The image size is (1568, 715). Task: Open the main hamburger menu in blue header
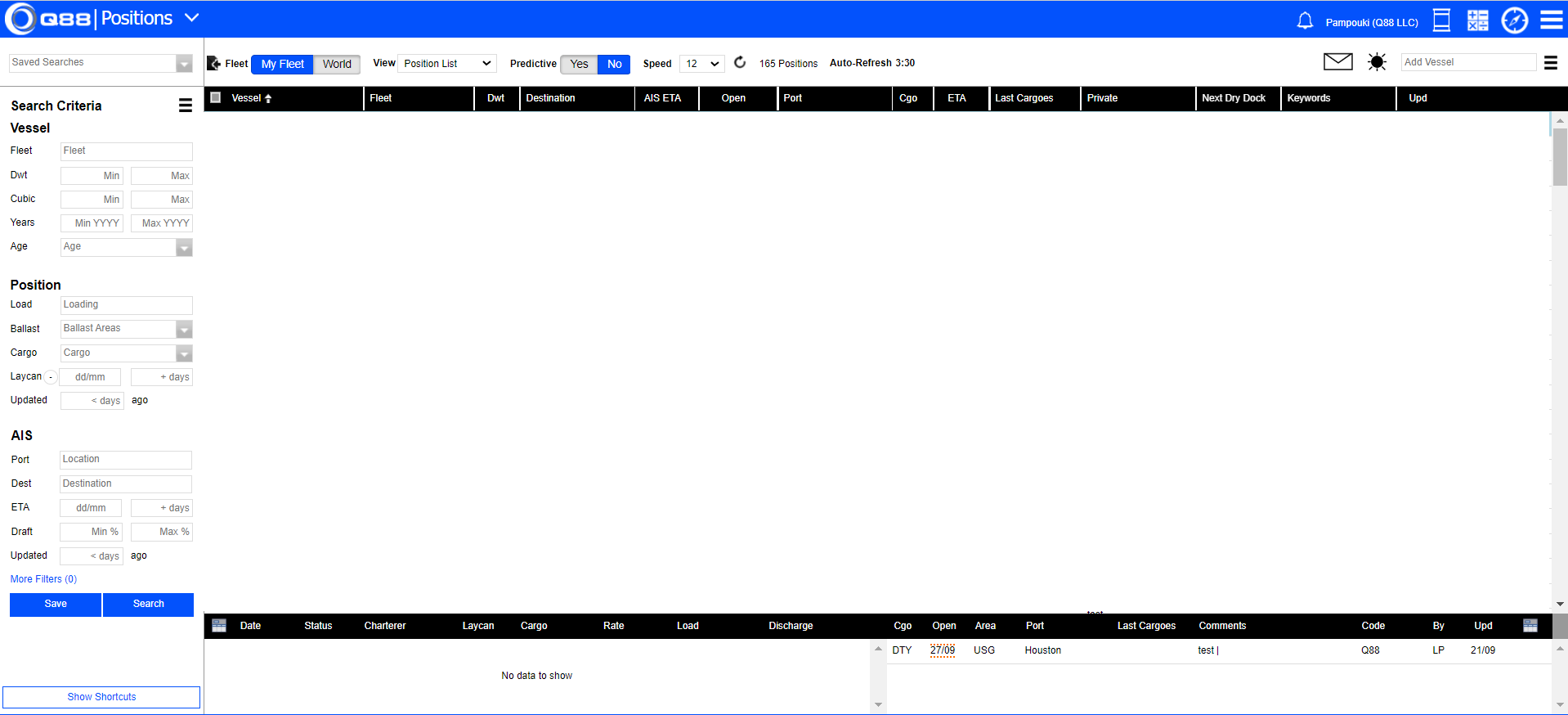click(1551, 20)
